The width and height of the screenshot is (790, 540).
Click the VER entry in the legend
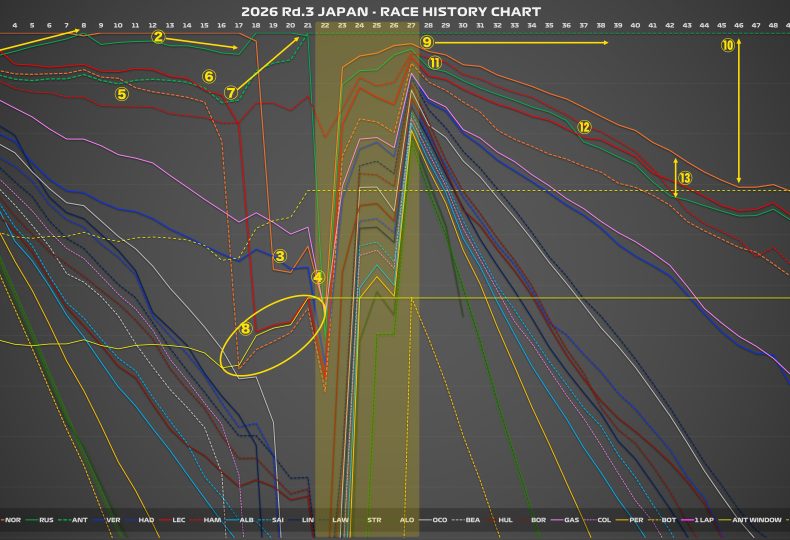click(113, 520)
